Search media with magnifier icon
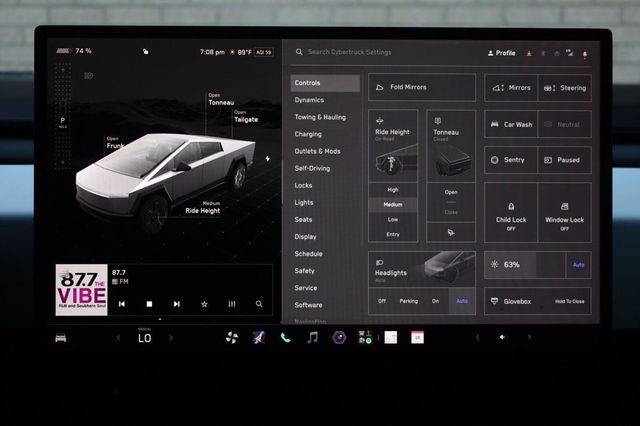 coord(259,304)
